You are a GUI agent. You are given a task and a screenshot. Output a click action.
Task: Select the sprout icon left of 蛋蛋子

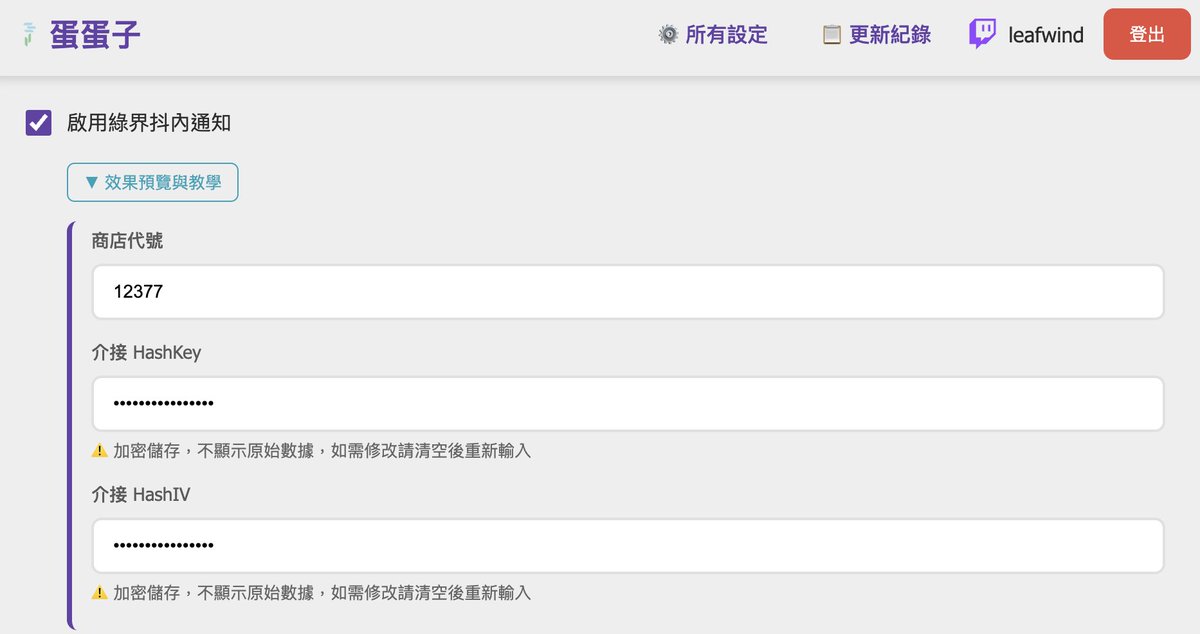pyautogui.click(x=28, y=33)
